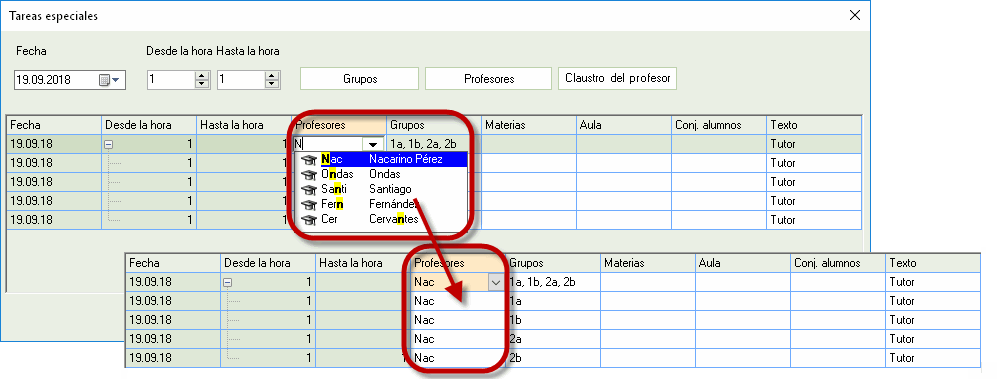1004x379 pixels.
Task: Close the Tareas especiales dialog
Action: tap(854, 16)
